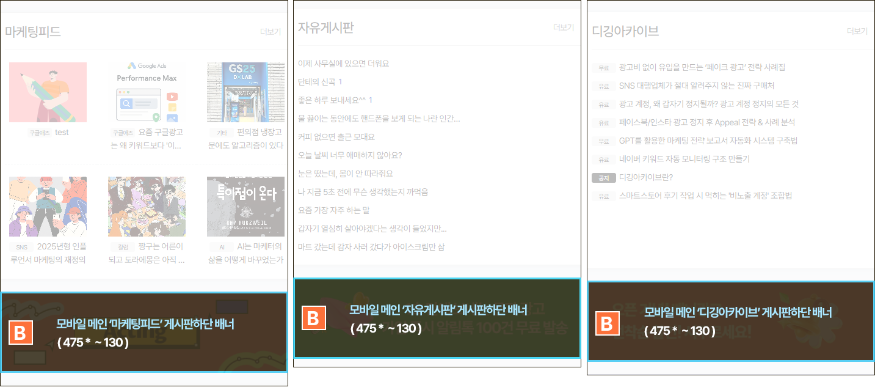Open post 갑자기 열심히 살아야겠다는 생각이
Image resolution: width=875 pixels, height=390 pixels.
coord(372,228)
